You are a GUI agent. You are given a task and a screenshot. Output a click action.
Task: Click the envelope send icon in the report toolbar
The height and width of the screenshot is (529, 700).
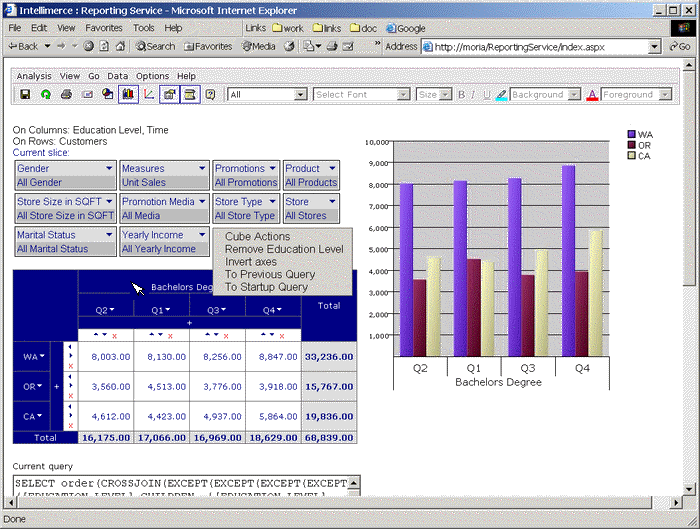[x=87, y=94]
